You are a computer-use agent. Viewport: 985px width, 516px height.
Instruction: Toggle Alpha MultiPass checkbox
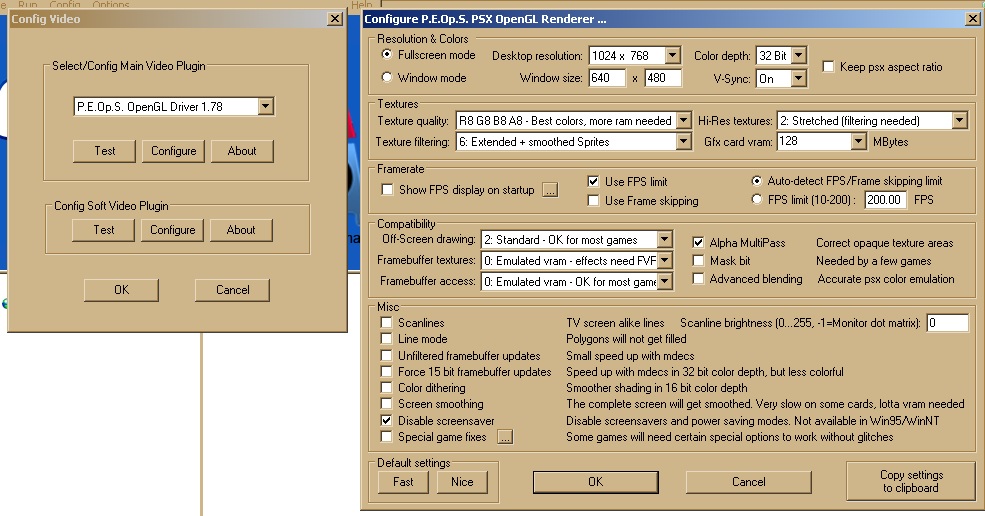click(698, 243)
